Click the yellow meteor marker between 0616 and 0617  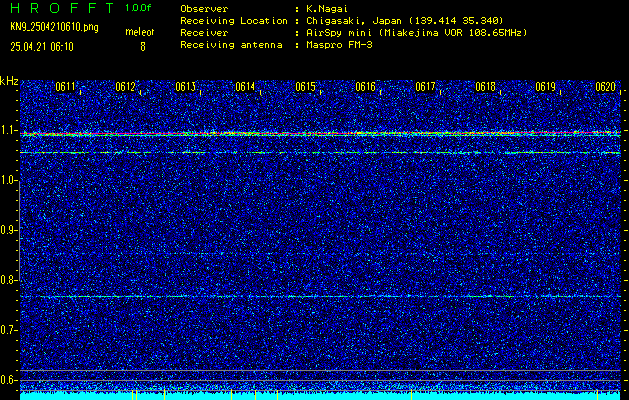click(x=411, y=394)
